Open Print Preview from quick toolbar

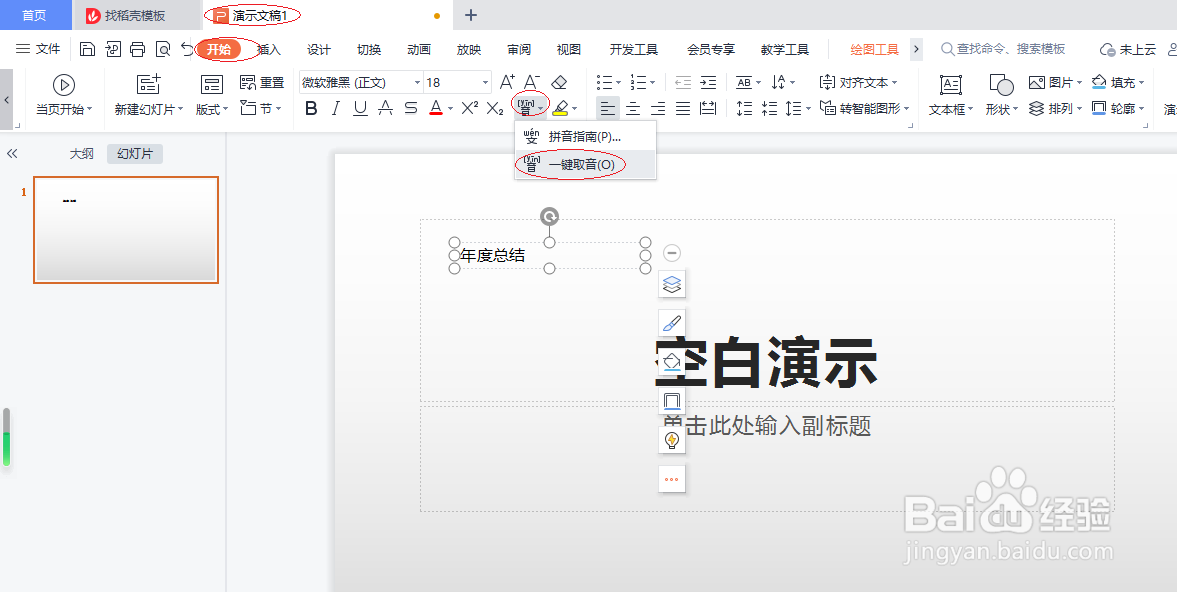(x=162, y=50)
